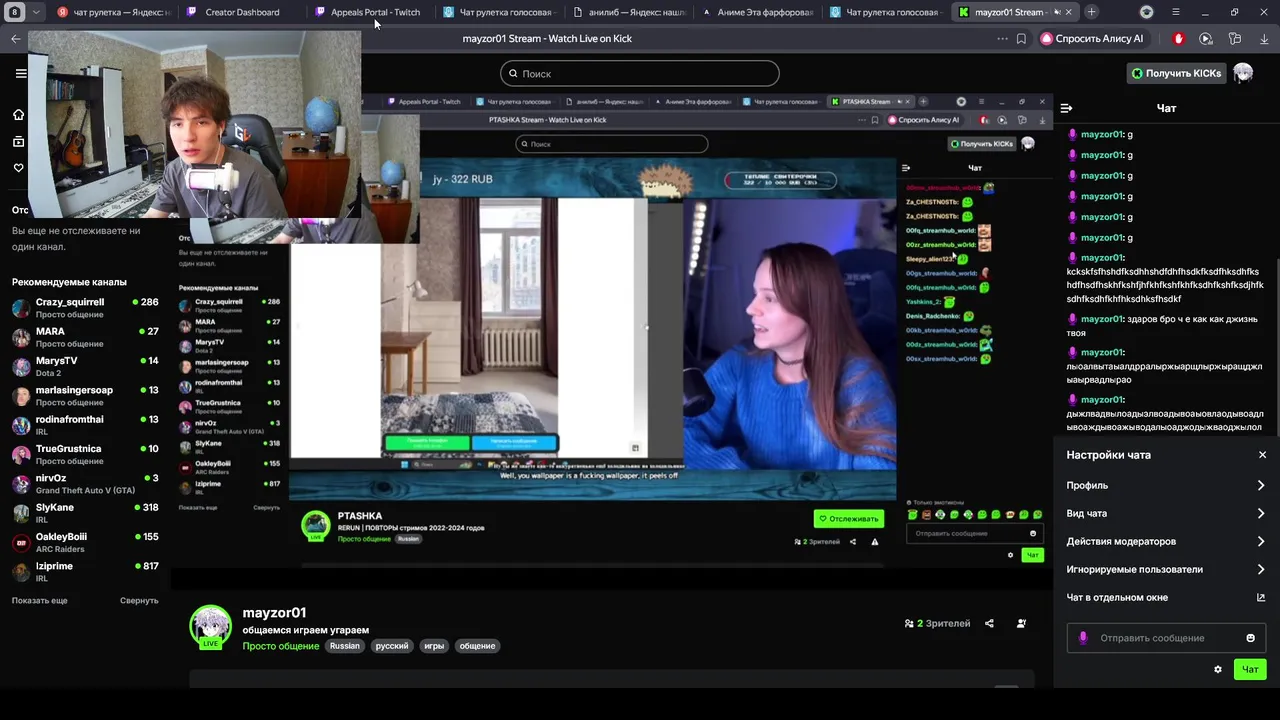Screen dimensions: 1280x720
Task: Switch to Аниме Эта фарфоровая tab
Action: 757,12
